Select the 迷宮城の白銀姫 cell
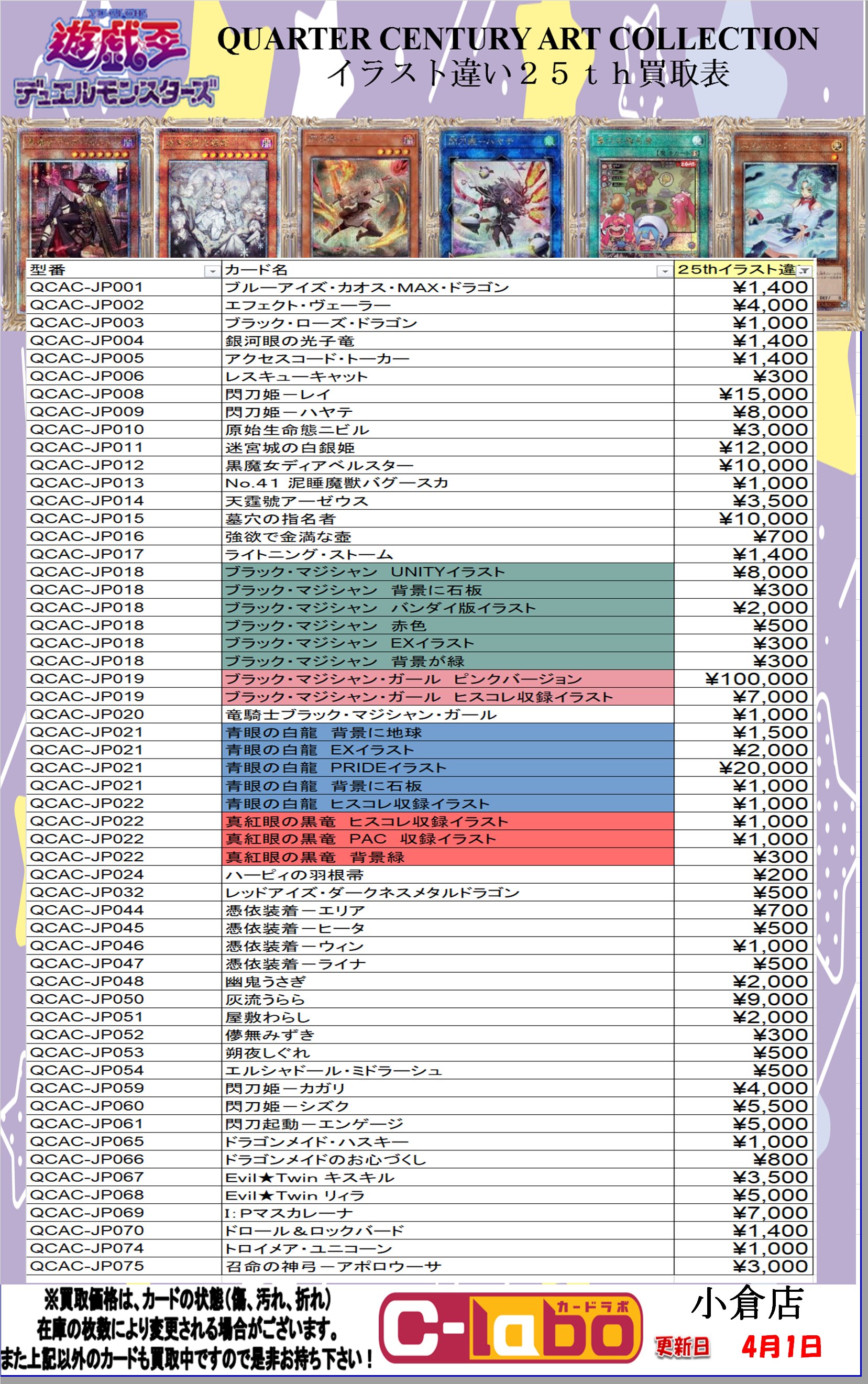This screenshot has height=1384, width=868. [448, 448]
